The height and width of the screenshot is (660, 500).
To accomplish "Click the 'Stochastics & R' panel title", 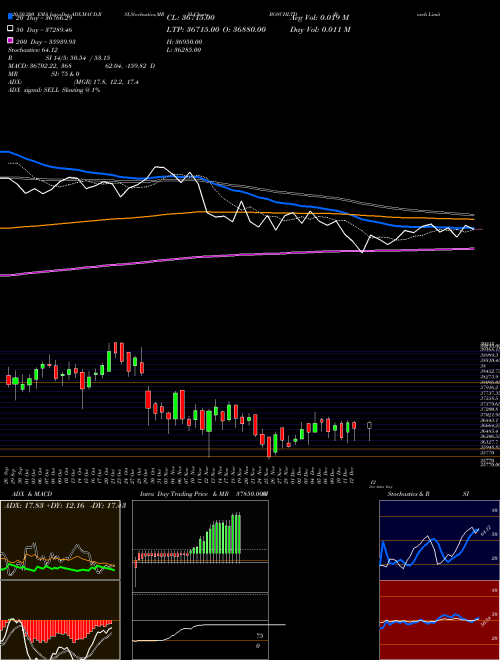I will tap(409, 494).
